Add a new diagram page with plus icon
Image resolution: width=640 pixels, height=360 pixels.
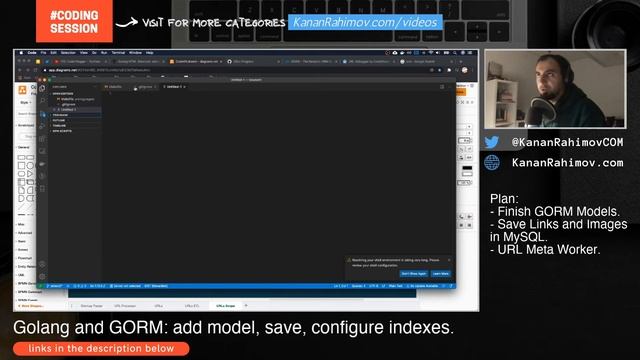click(246, 305)
